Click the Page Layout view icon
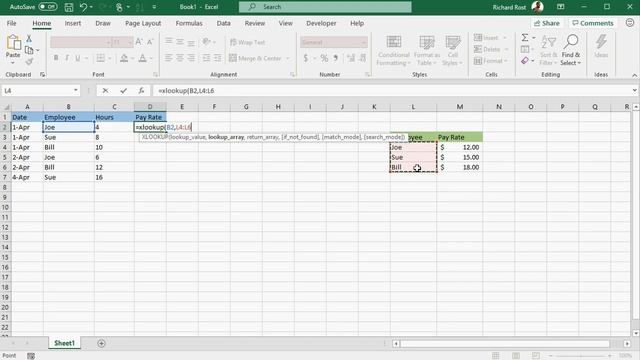640x360 pixels. [x=516, y=356]
